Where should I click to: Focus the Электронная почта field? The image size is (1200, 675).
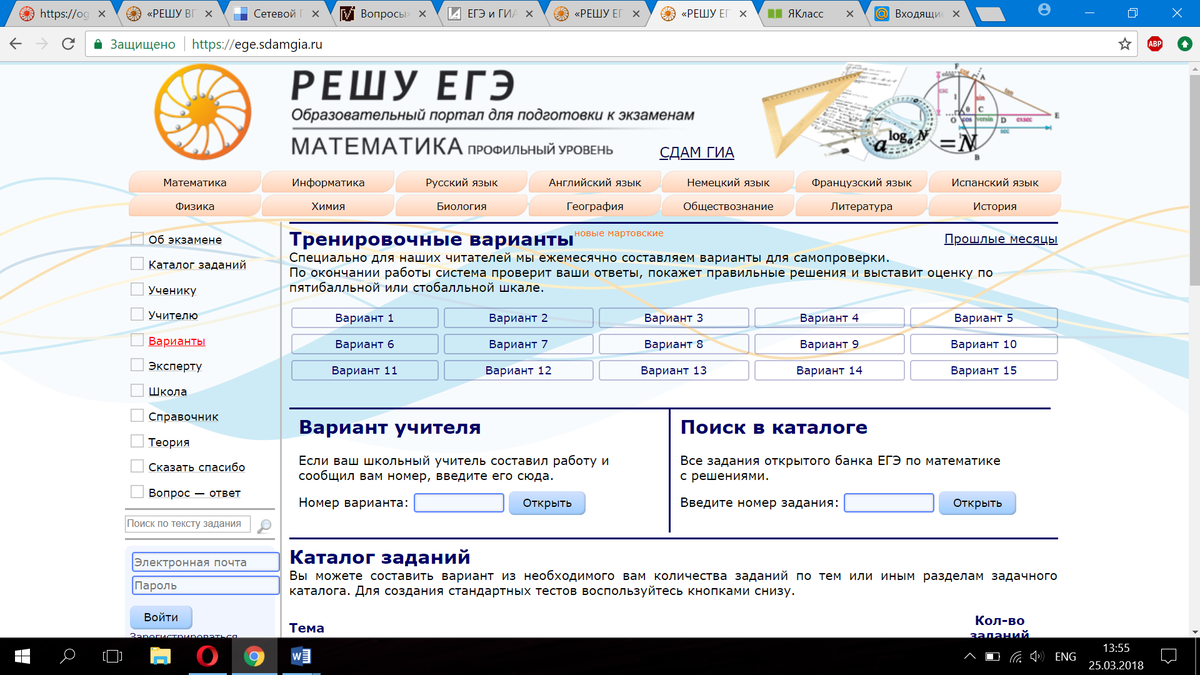click(205, 562)
